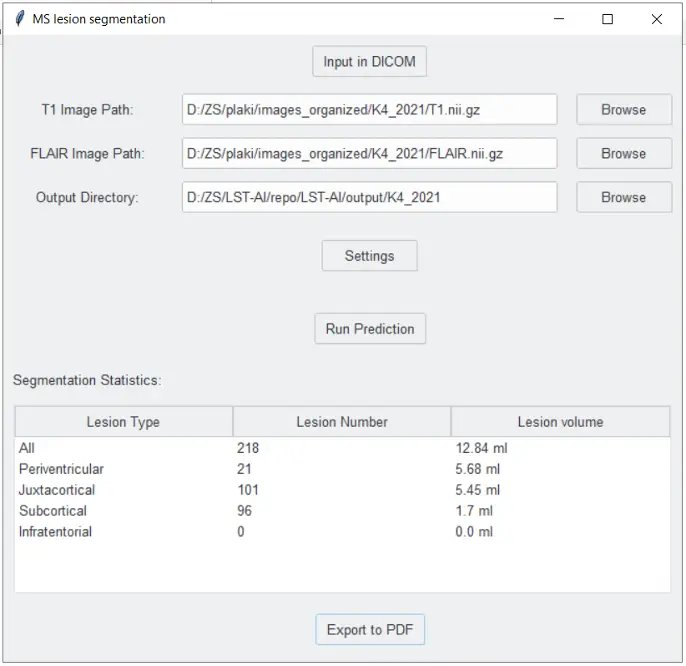
Task: Sort by Lesion Number column header
Action: point(342,422)
